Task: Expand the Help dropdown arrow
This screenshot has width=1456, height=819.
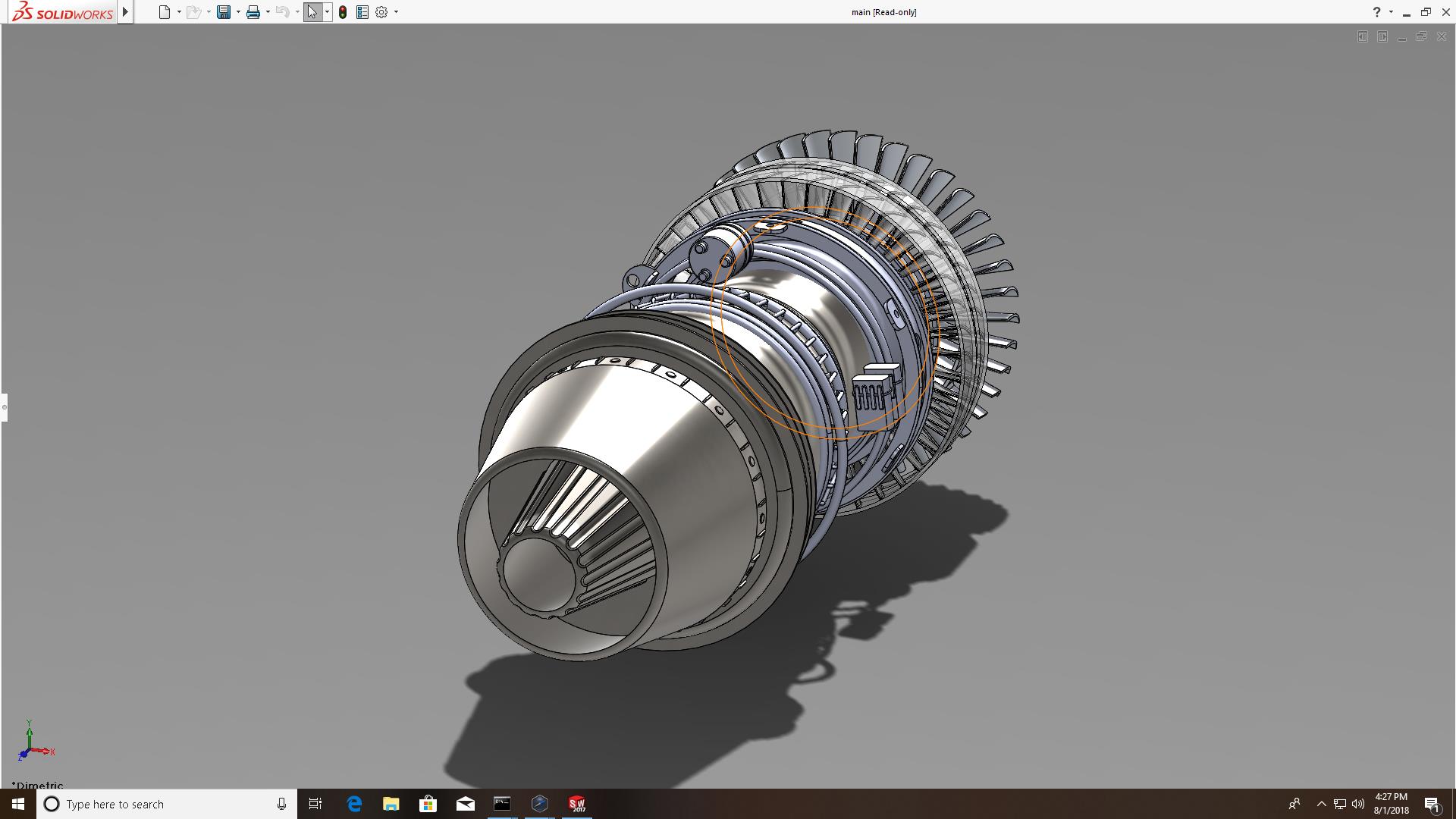Action: tap(1391, 12)
